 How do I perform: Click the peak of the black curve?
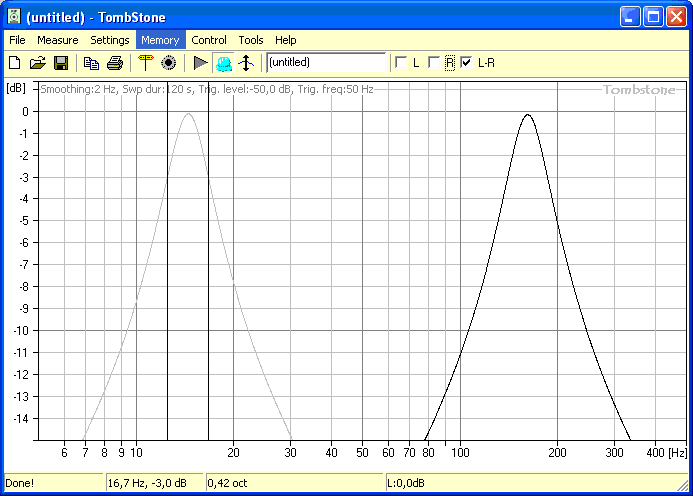click(x=528, y=114)
